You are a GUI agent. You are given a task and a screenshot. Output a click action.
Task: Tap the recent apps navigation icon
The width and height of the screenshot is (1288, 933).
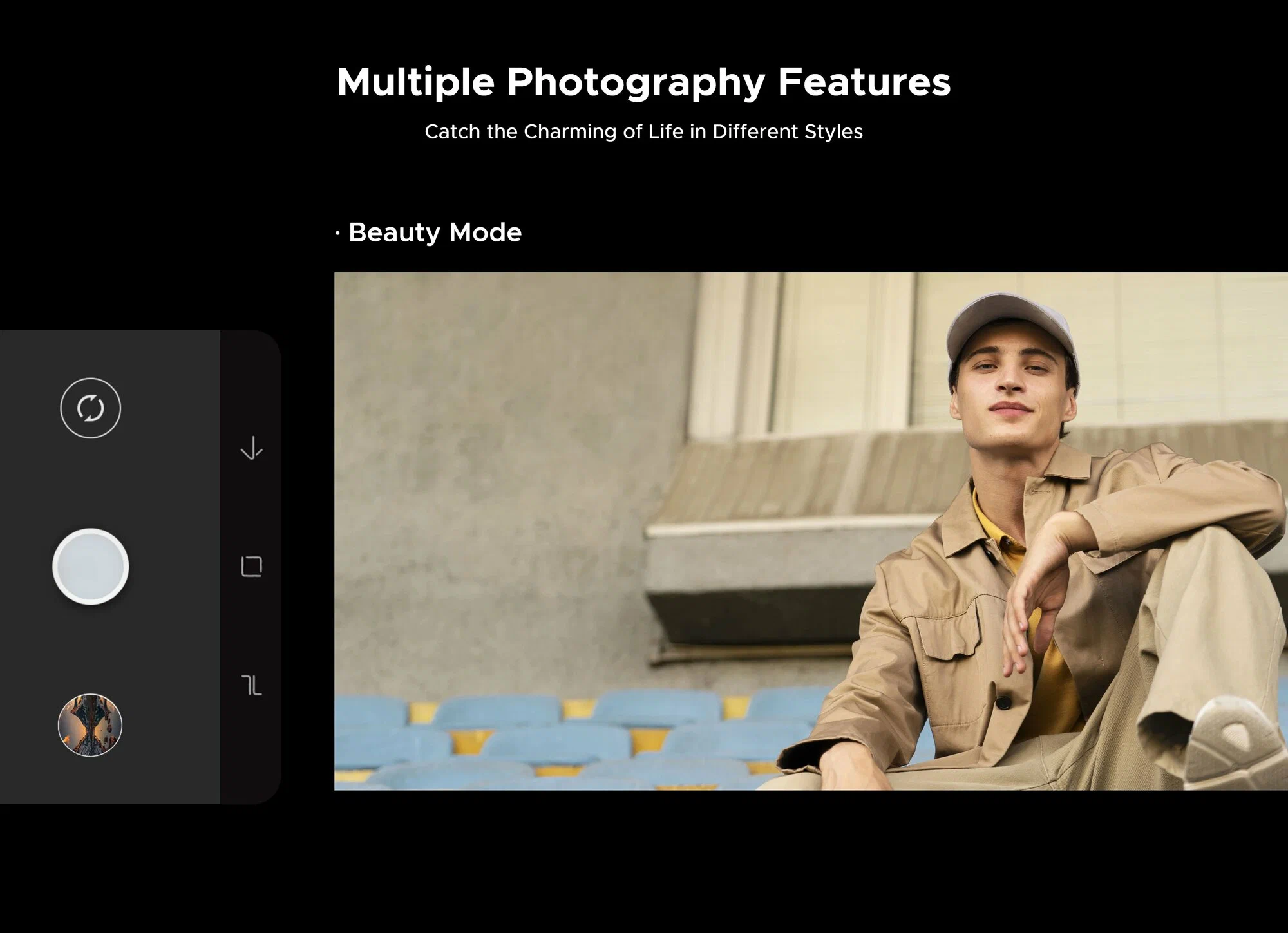(251, 686)
